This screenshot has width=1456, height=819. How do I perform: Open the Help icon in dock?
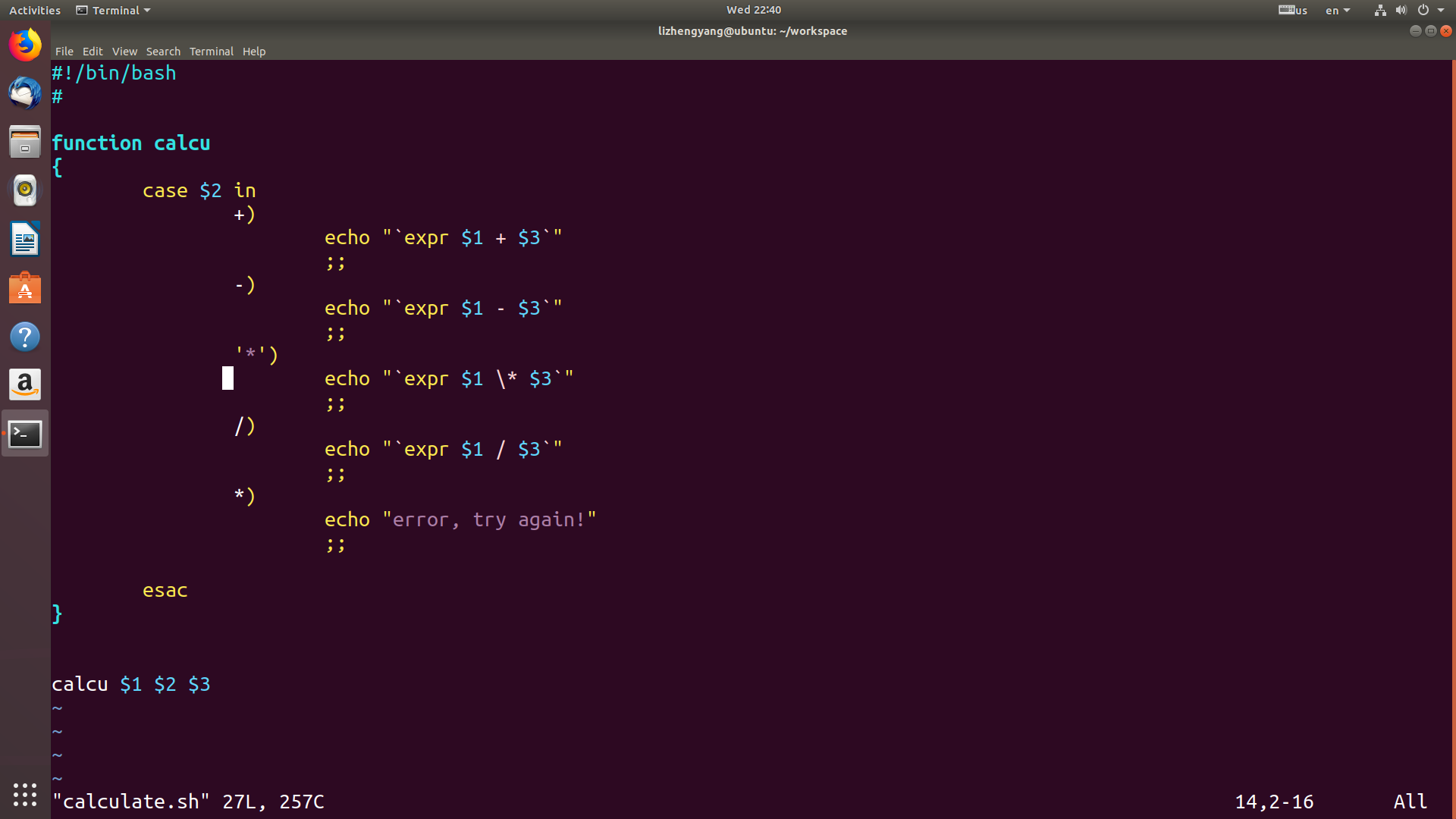[x=25, y=337]
